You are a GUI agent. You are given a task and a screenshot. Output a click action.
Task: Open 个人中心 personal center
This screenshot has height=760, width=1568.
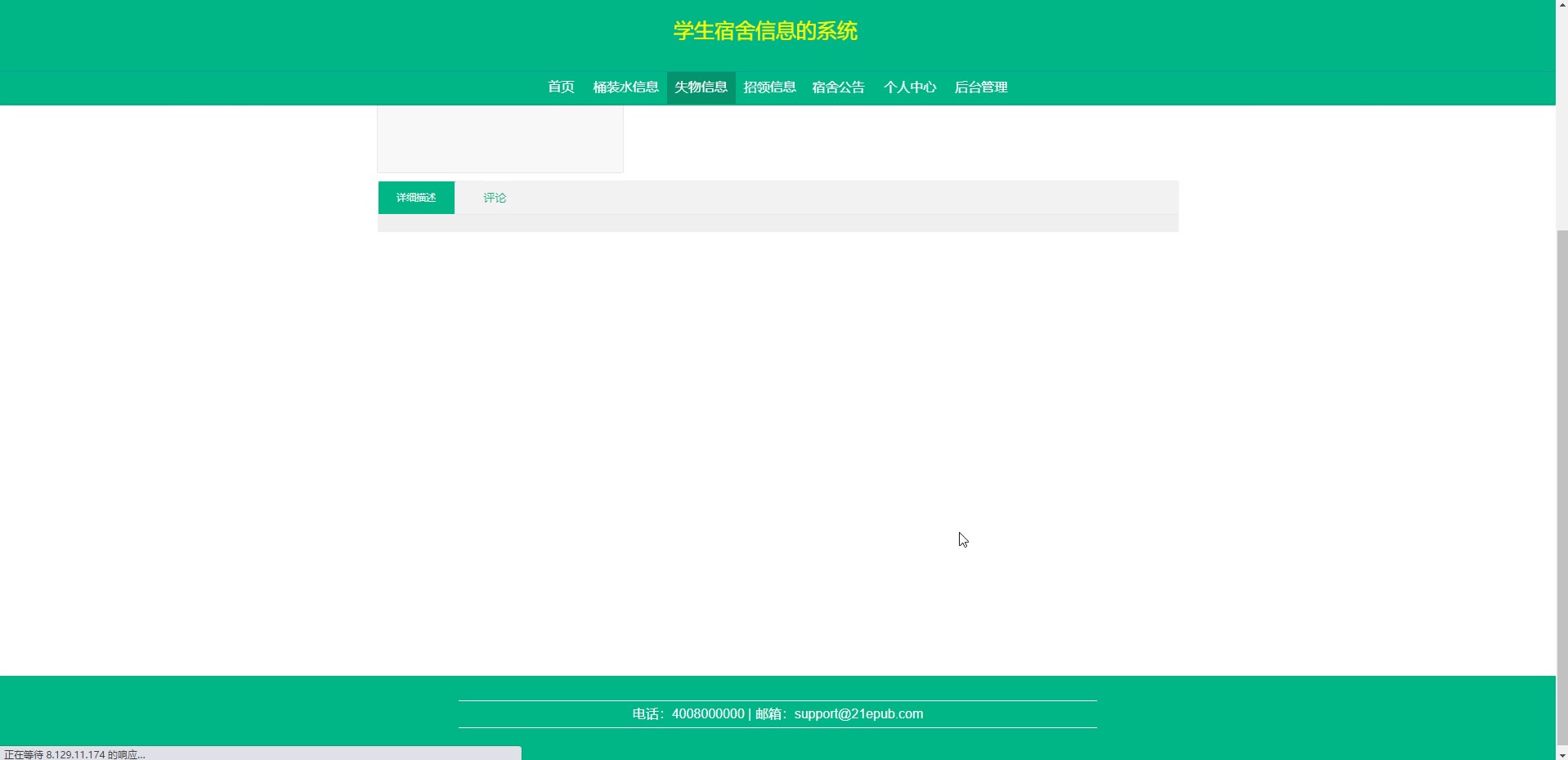click(909, 87)
